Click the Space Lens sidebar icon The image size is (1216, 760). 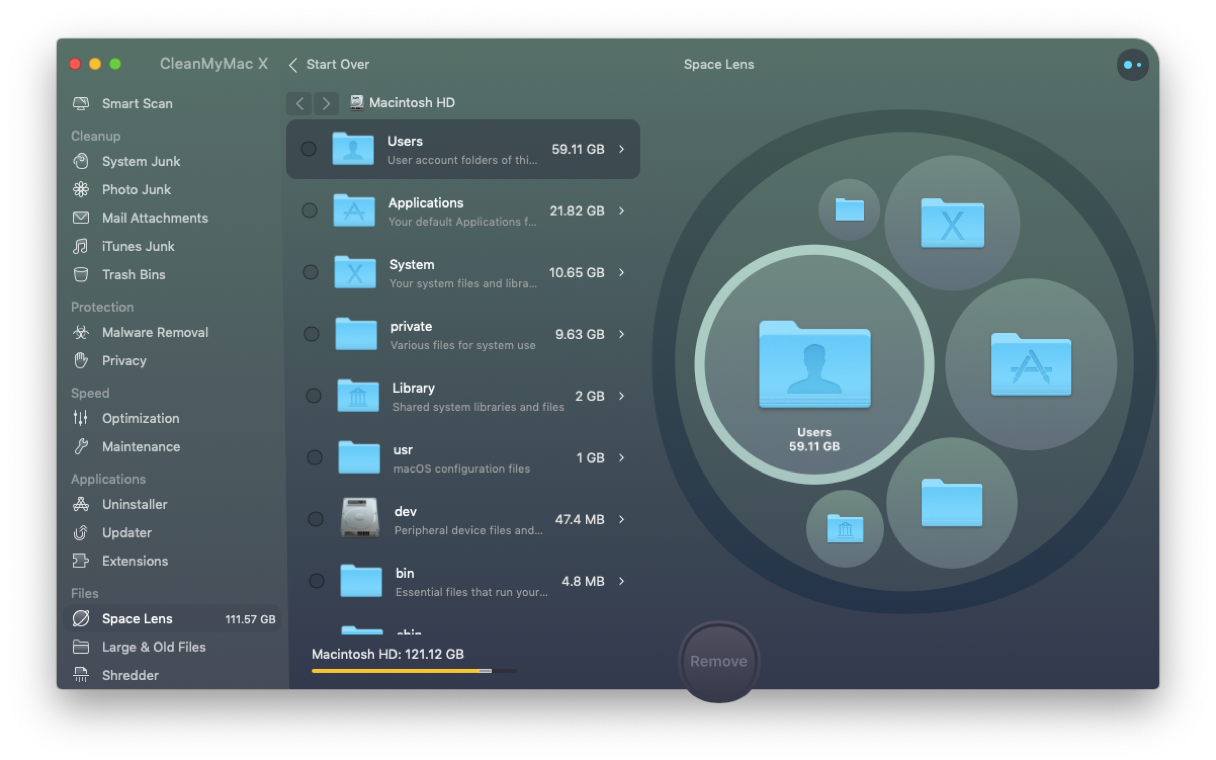(81, 619)
